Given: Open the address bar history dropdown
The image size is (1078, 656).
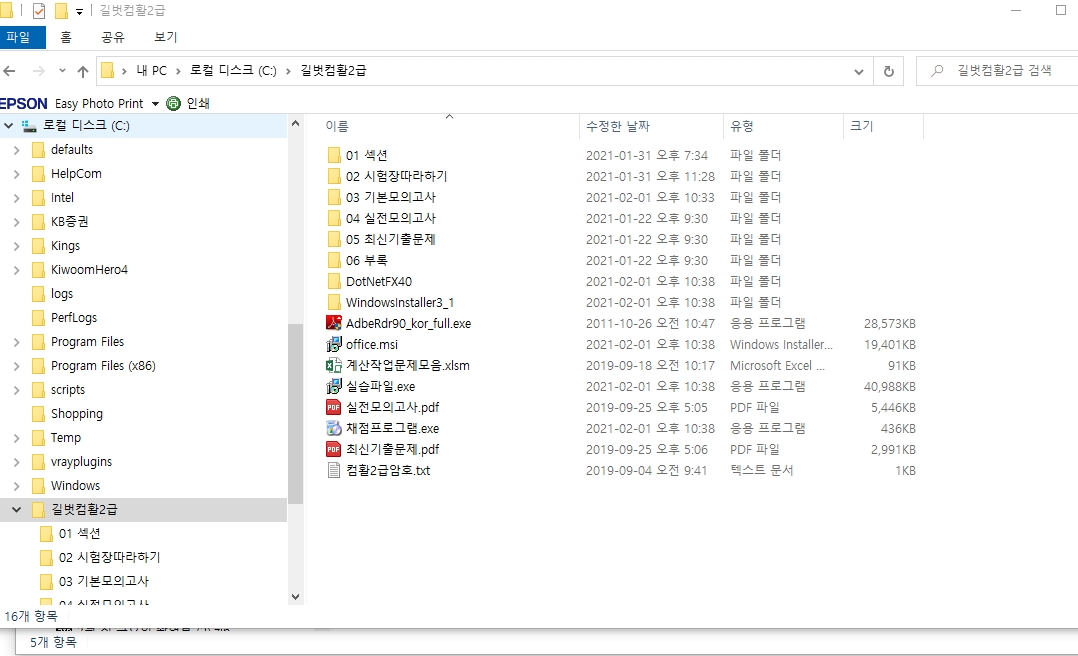Looking at the screenshot, I should (858, 71).
